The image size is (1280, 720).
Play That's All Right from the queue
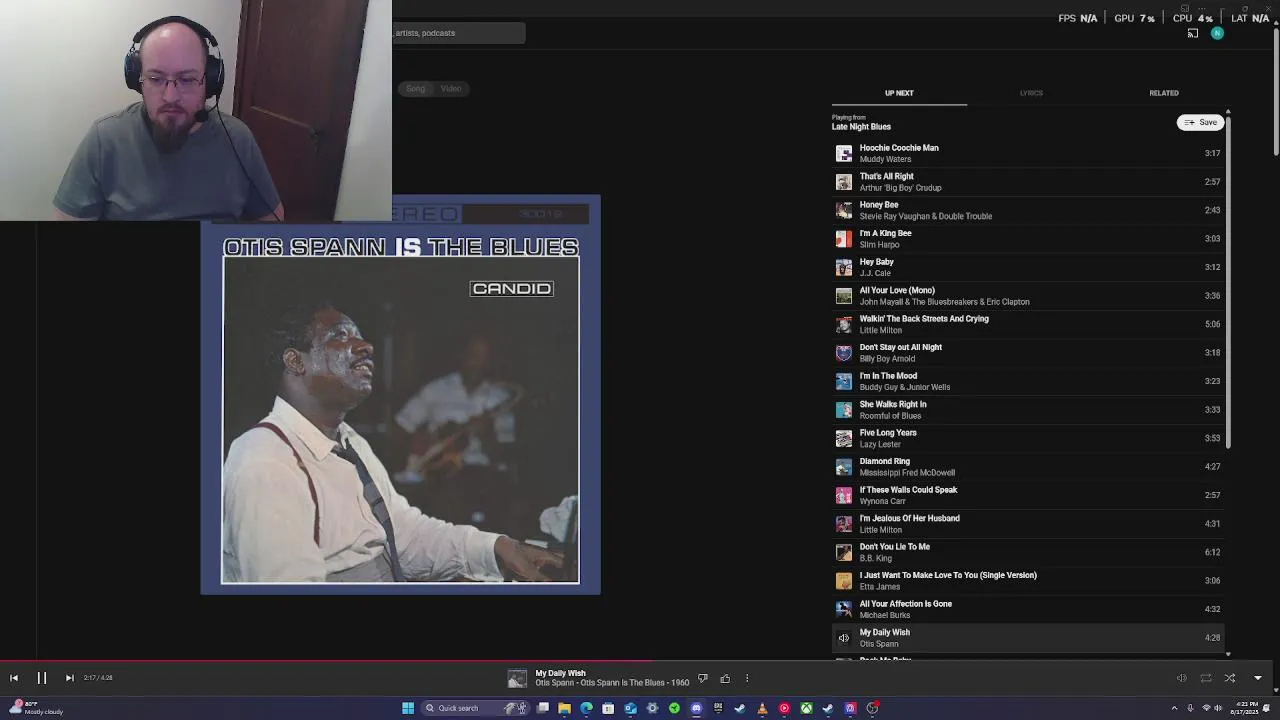pos(1027,182)
